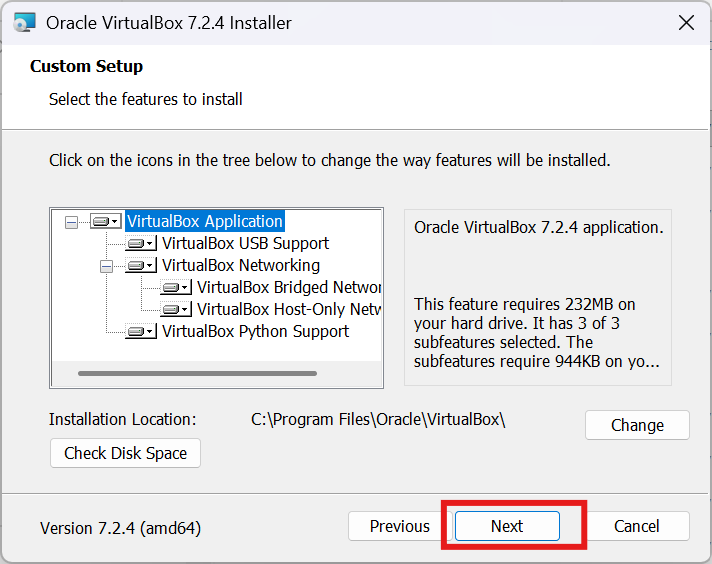
Task: Open VirtualBox Bridged Networking feature dropdown icon
Action: tap(176, 287)
